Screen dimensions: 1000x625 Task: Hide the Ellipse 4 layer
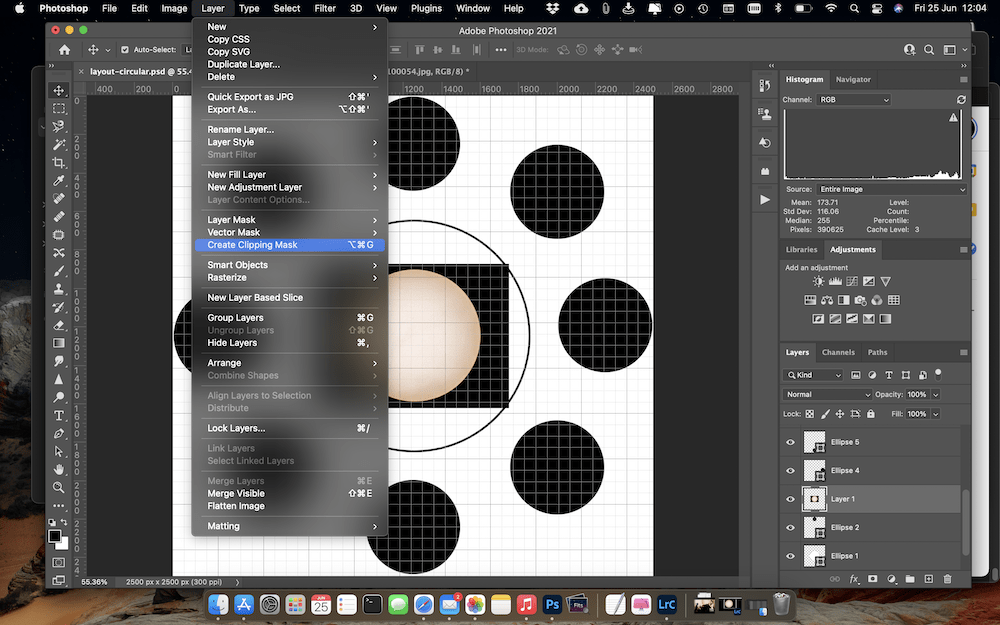[x=790, y=471]
